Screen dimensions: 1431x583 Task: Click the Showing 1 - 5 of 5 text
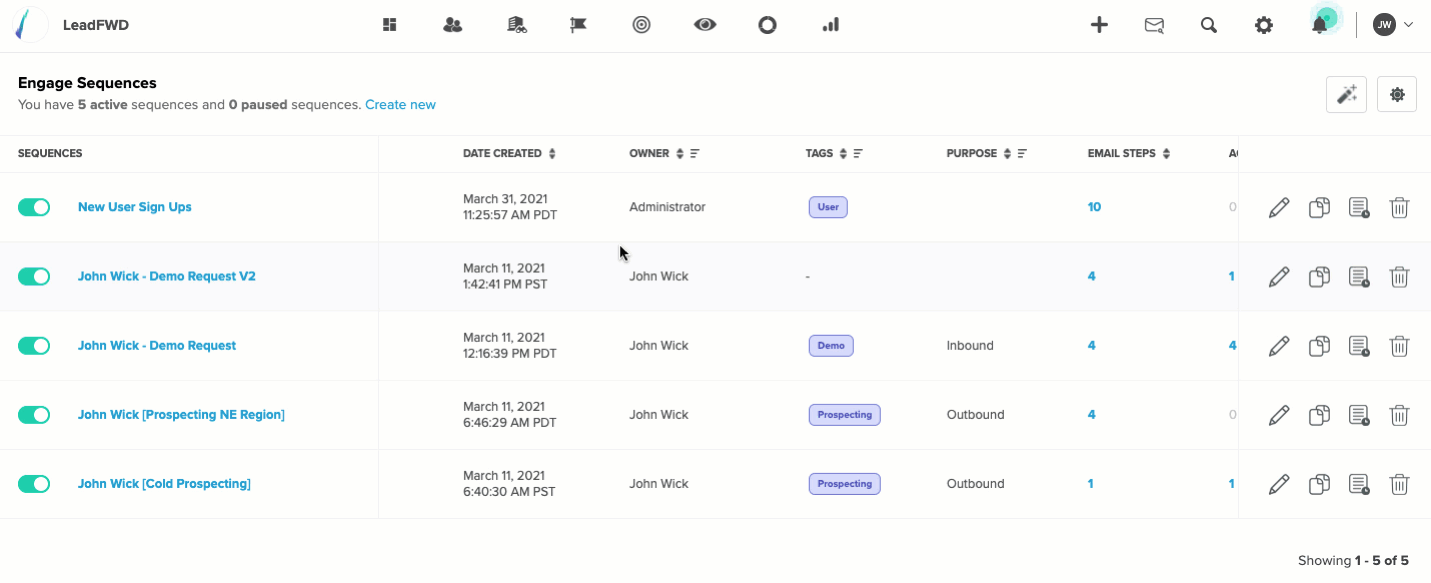coord(1353,560)
